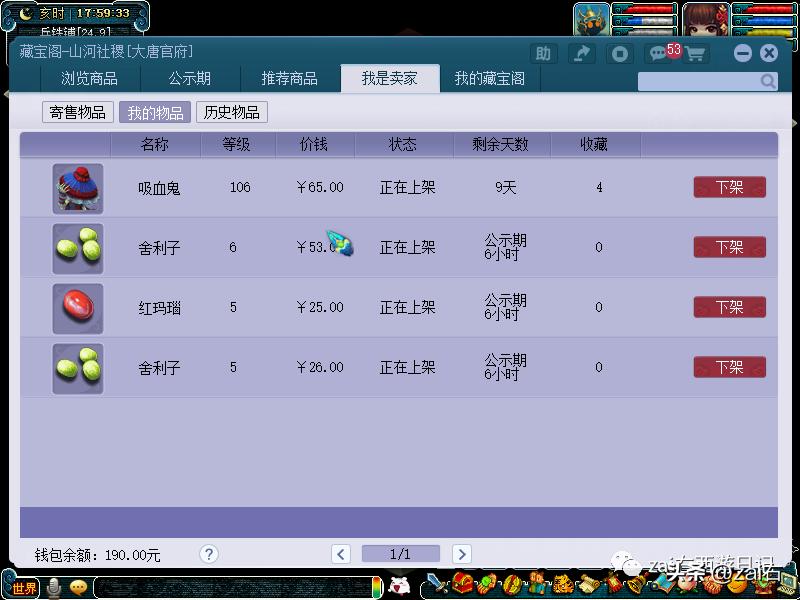Viewport: 800px width, 600px height.
Task: Click the sword attack icon in bottom toolbar
Action: point(436,583)
